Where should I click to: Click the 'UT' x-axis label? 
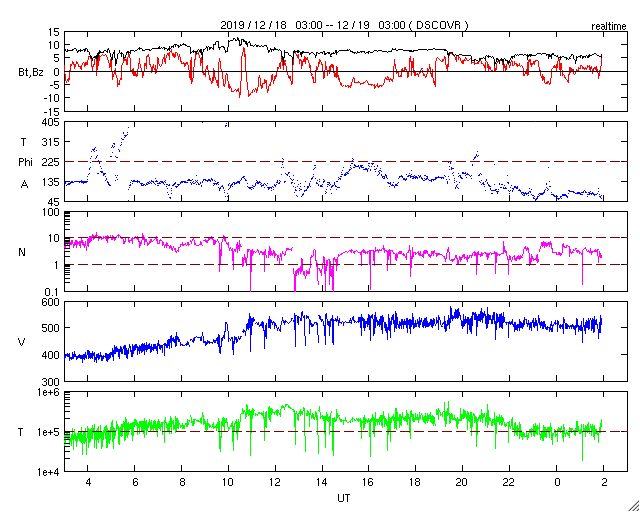tap(344, 498)
